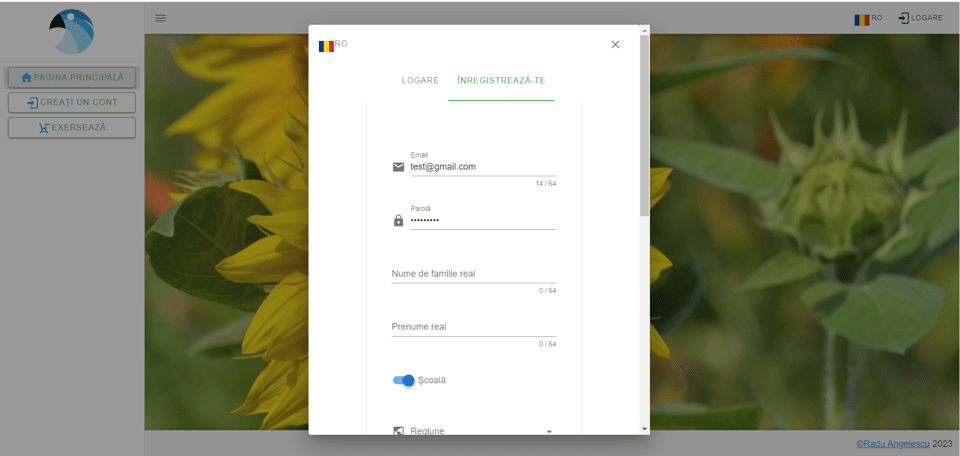This screenshot has width=960, height=456.
Task: Click the Logare button in the top-right bar
Action: [x=920, y=18]
